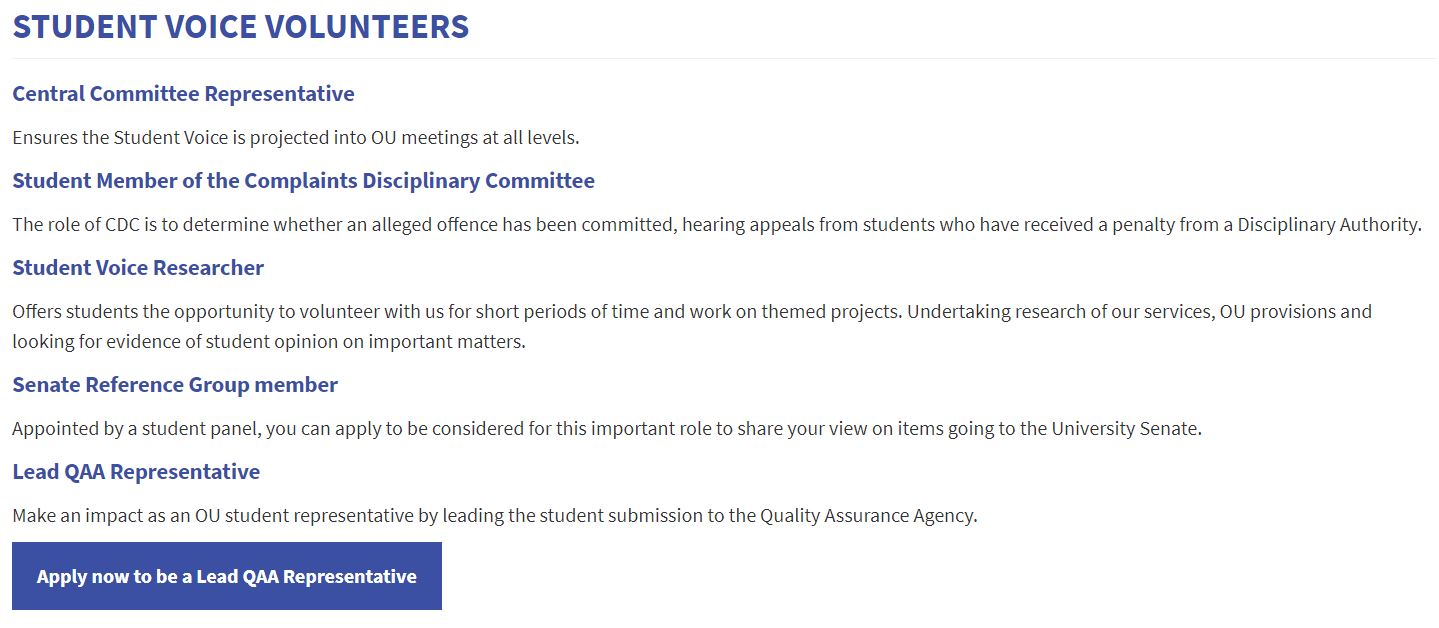Open the Student Voice Researcher heading
Screen dimensions: 1439x628
pos(138,268)
